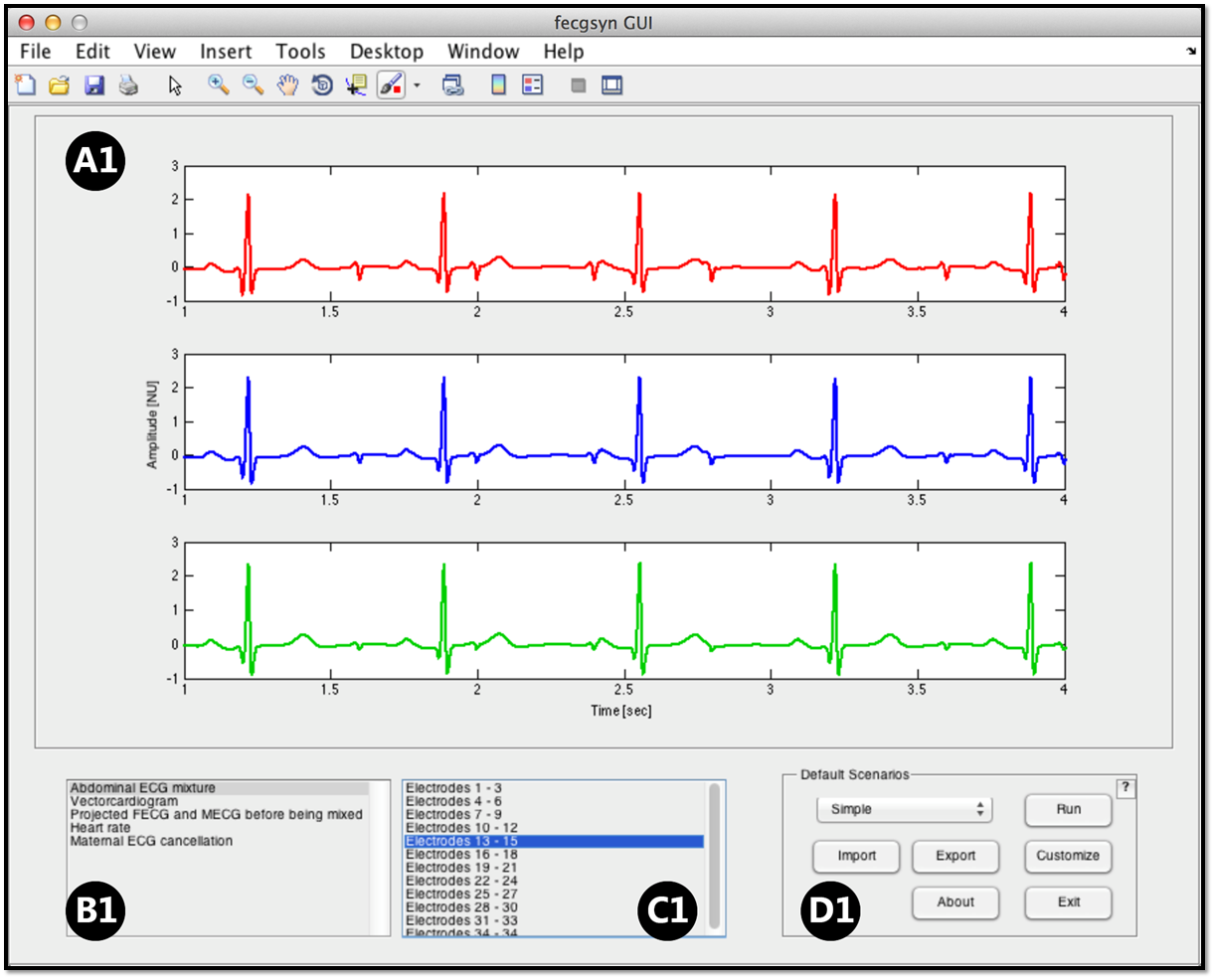Viewport: 1215px width, 980px height.
Task: Click the New Figure toolbar icon
Action: [25, 85]
